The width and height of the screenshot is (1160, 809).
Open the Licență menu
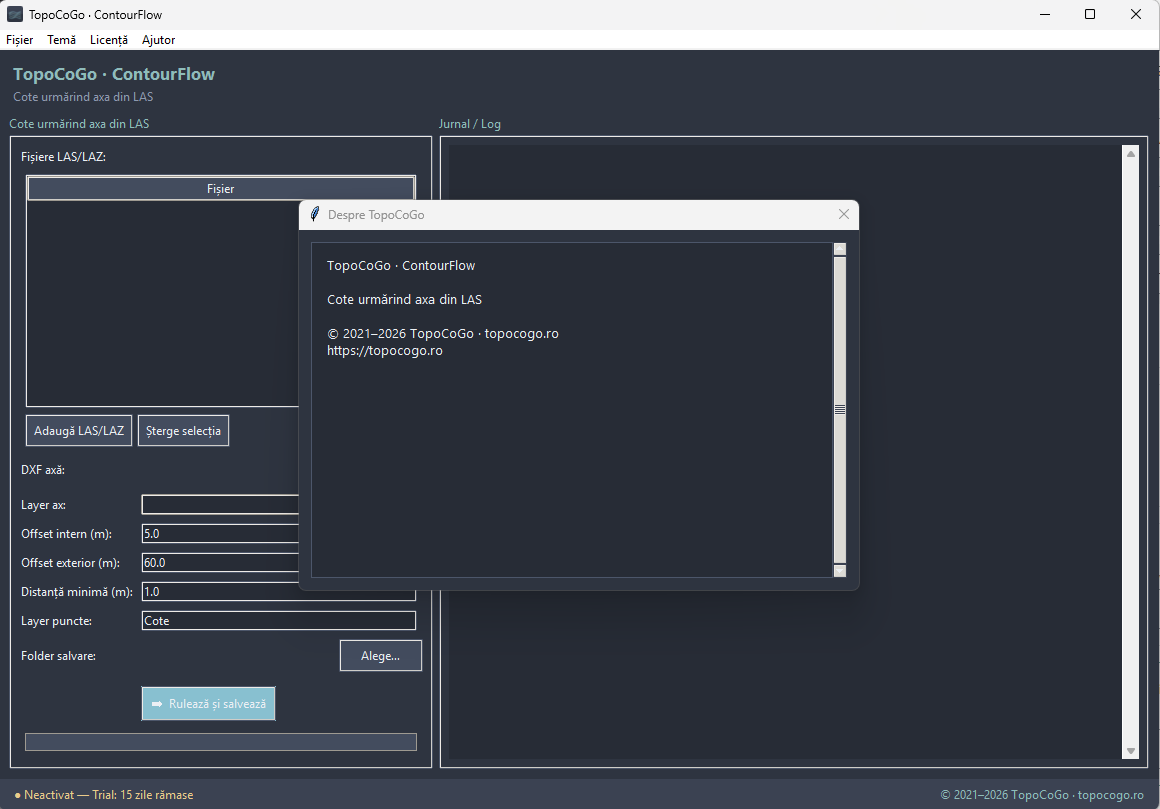pos(109,40)
